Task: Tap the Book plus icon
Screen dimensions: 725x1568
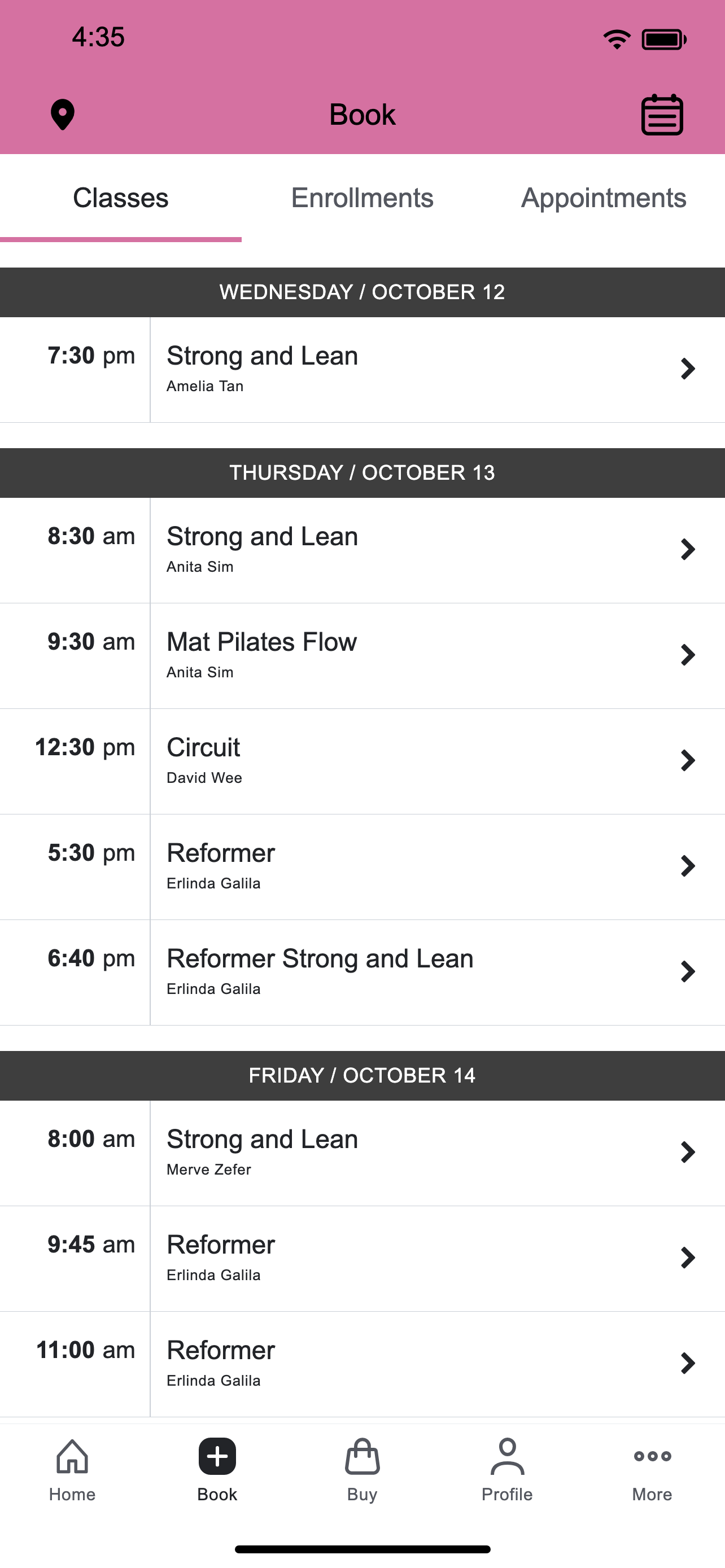Action: [217, 1456]
